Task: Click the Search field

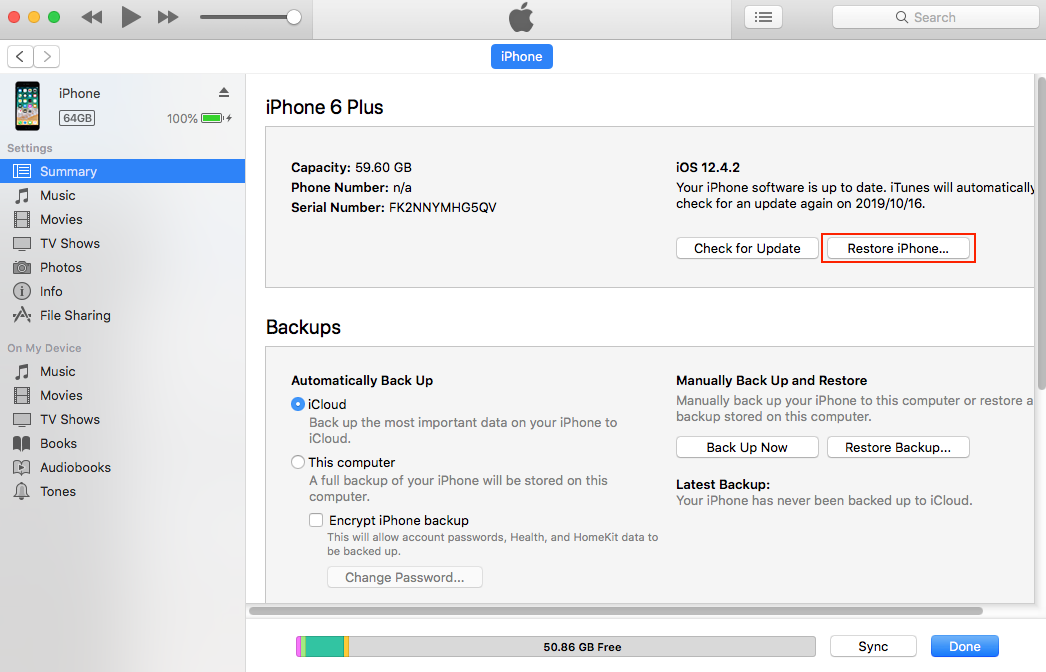Action: pos(935,17)
